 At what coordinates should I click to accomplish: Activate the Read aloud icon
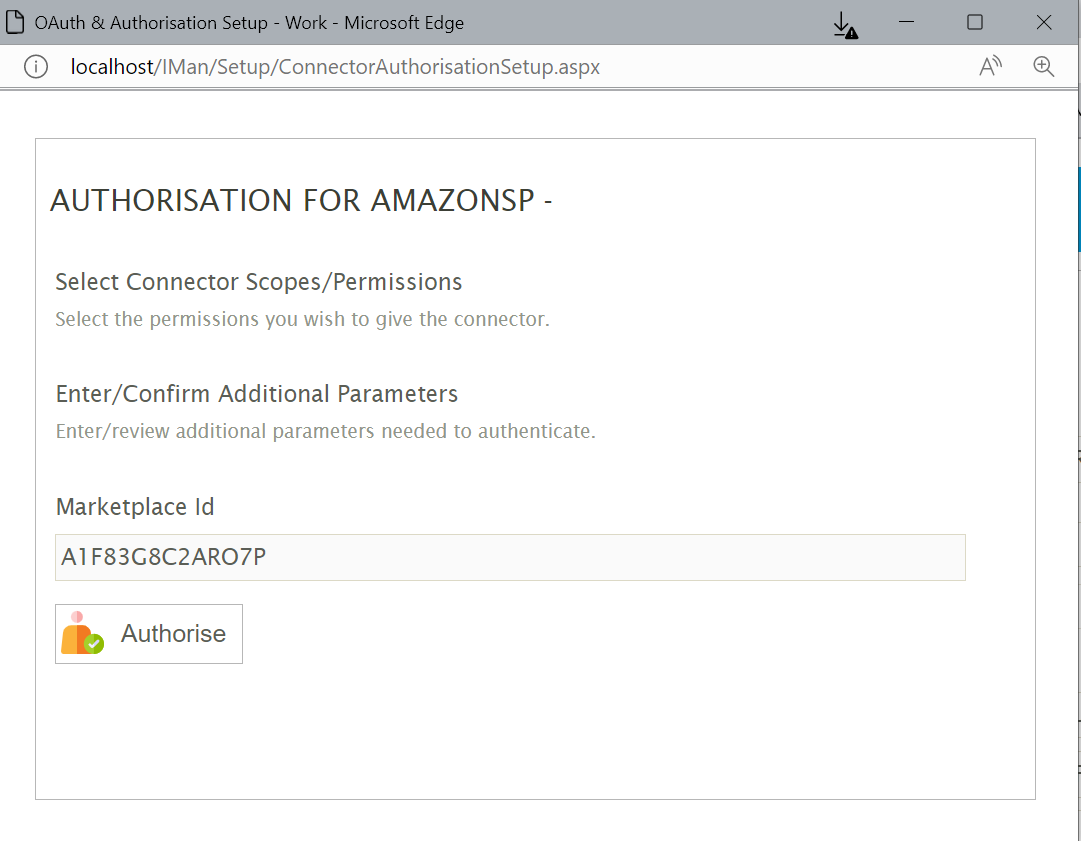(x=990, y=67)
